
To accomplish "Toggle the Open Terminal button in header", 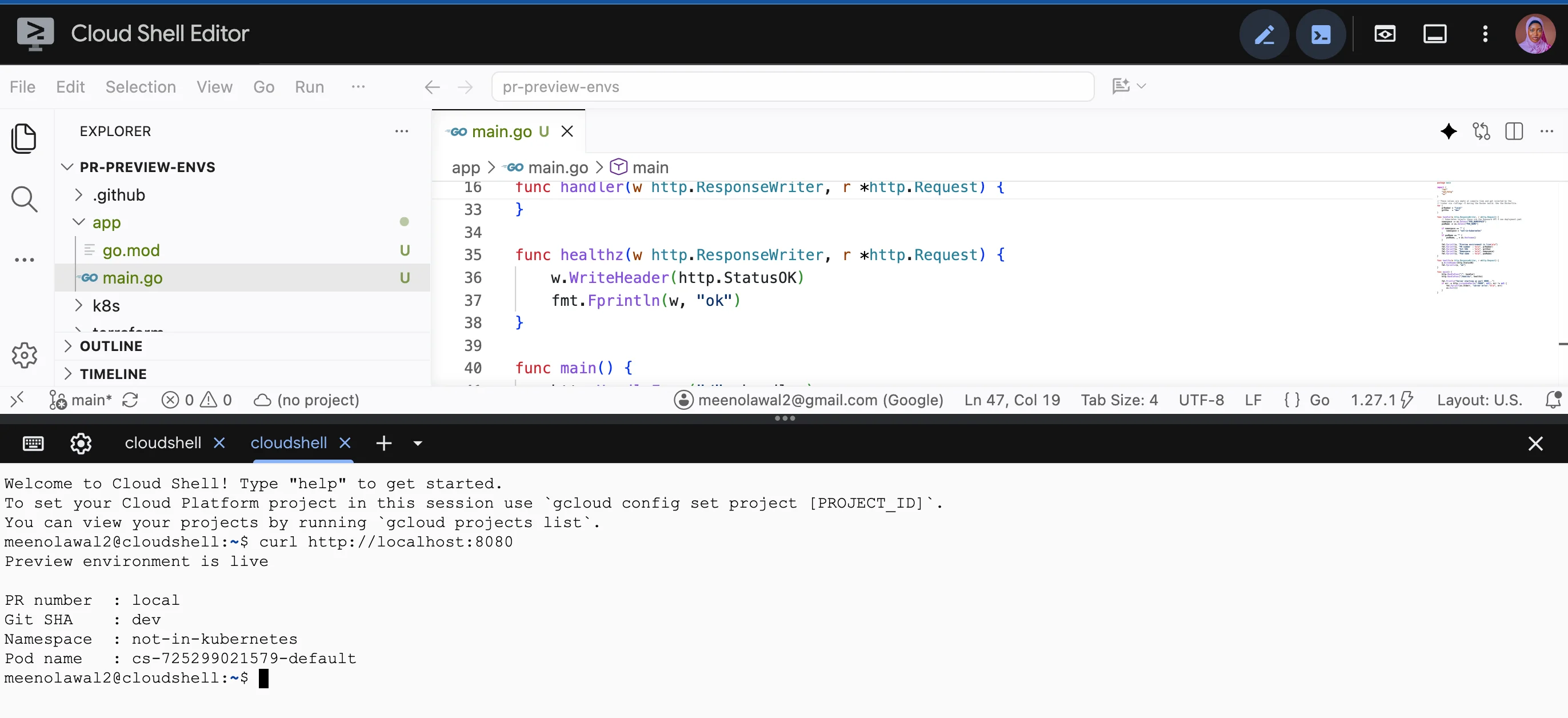I will pos(1320,34).
